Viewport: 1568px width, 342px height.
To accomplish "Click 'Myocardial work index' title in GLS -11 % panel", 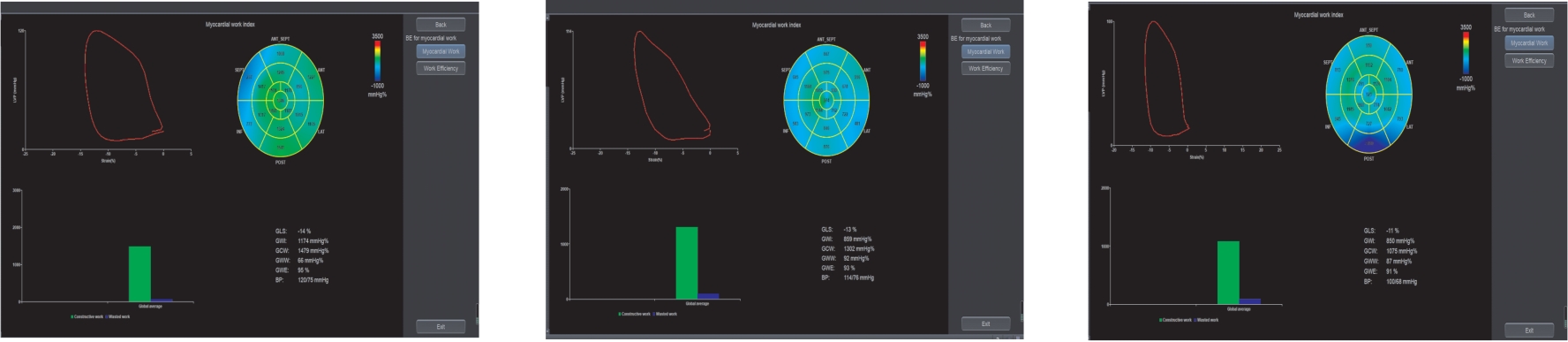I will [1319, 15].
